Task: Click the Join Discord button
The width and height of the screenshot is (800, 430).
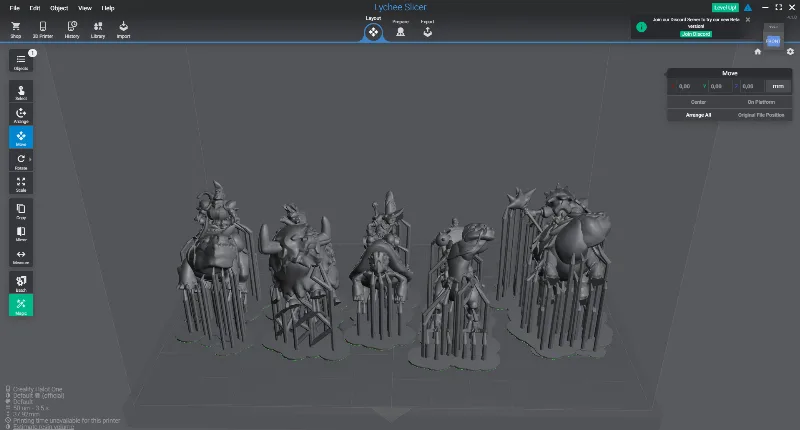Action: click(696, 34)
